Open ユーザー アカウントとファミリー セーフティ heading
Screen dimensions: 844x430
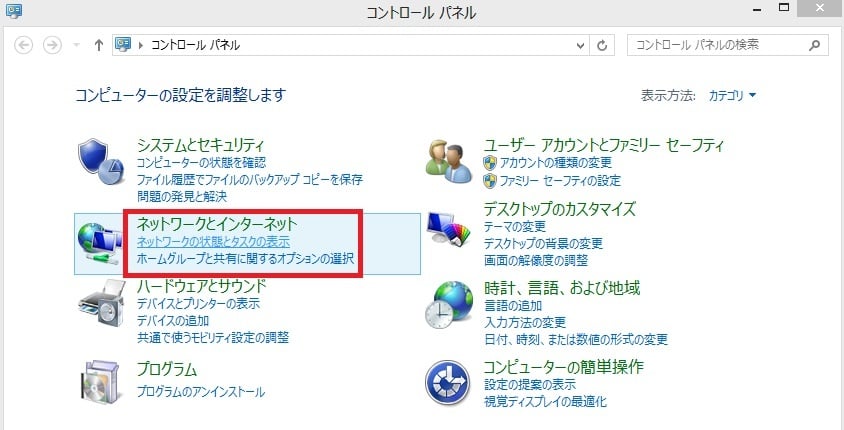coord(604,145)
